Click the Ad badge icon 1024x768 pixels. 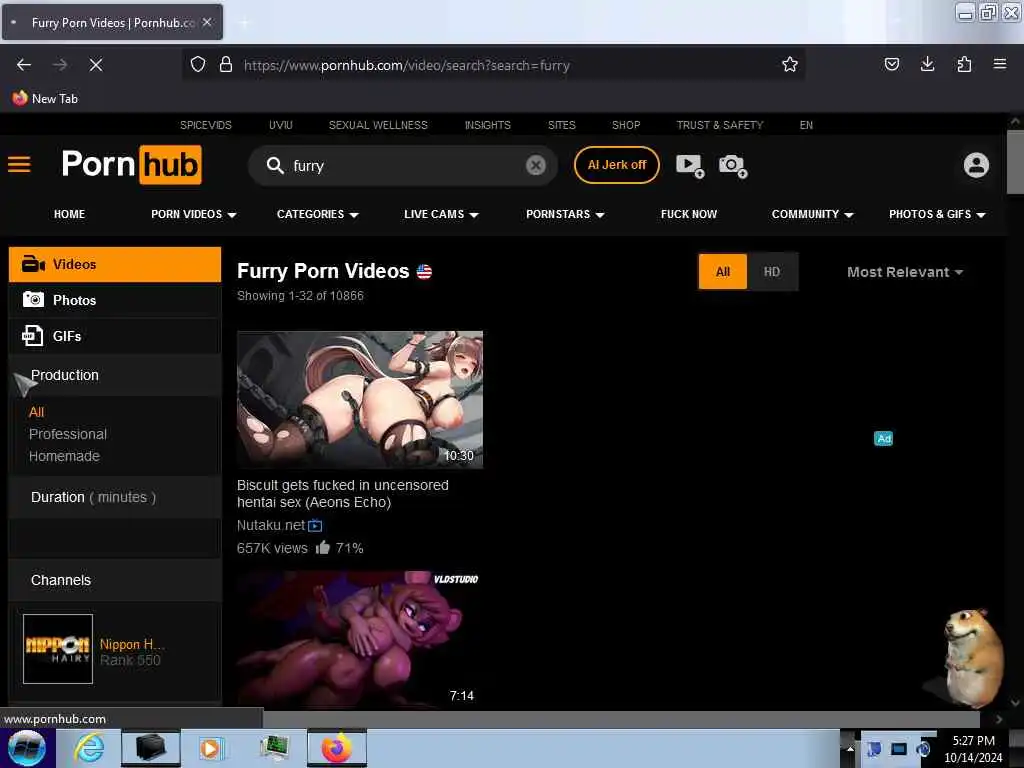click(883, 439)
